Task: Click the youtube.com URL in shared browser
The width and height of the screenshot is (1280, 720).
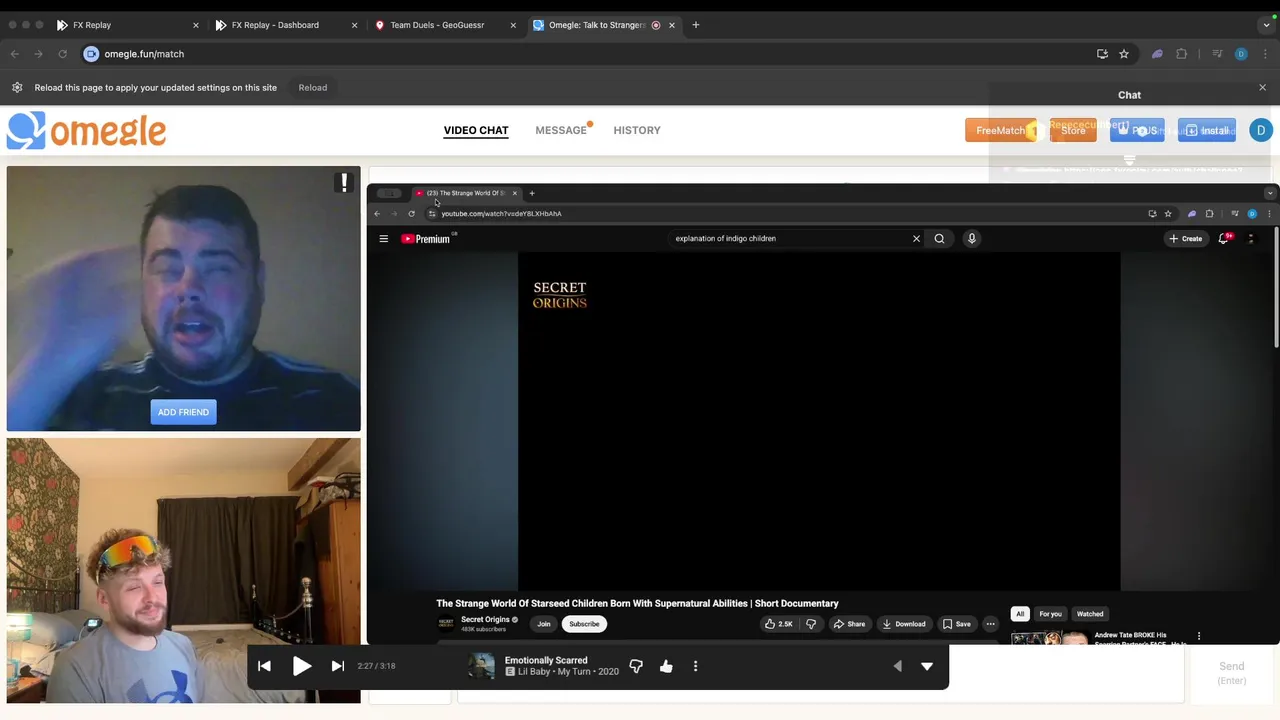Action: pyautogui.click(x=501, y=213)
